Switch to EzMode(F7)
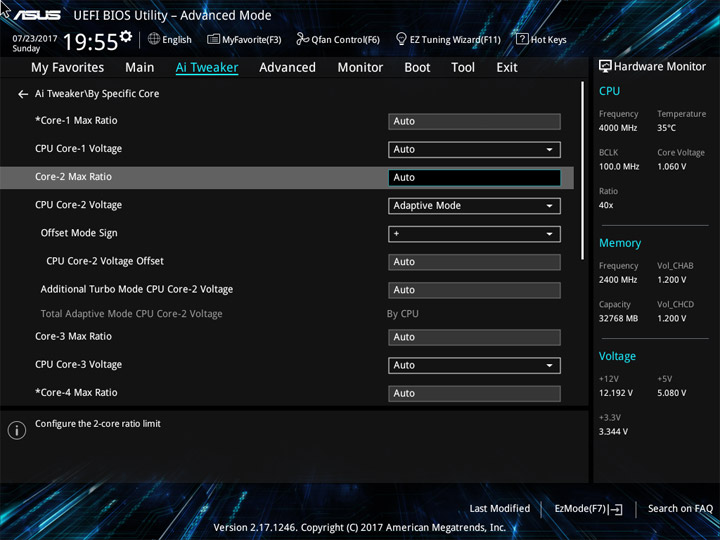The height and width of the screenshot is (540, 720). click(x=588, y=509)
